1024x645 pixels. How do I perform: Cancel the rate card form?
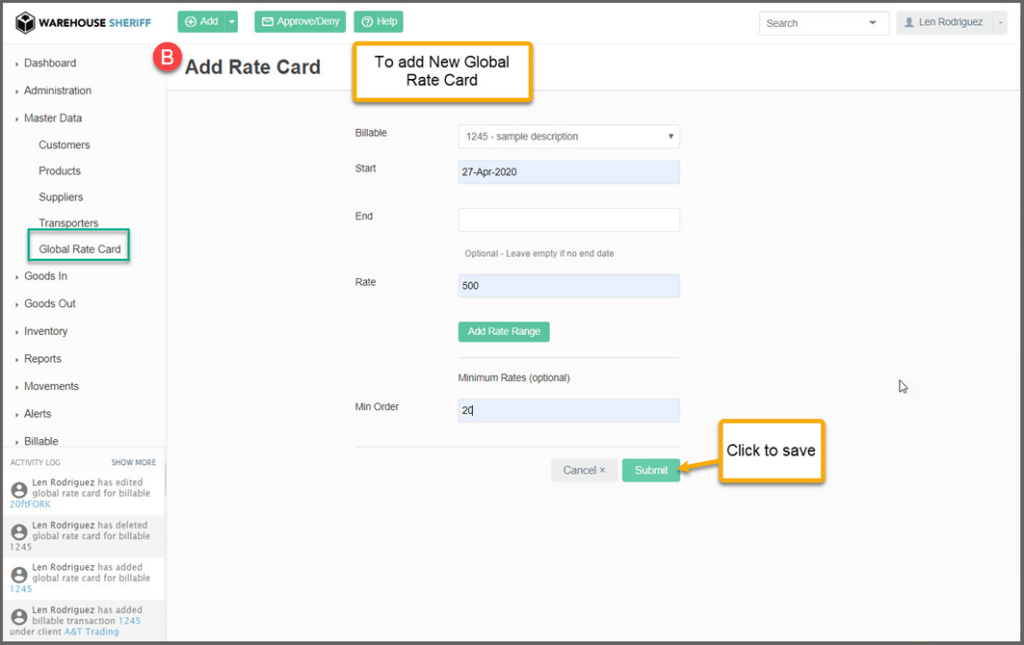pyautogui.click(x=584, y=470)
